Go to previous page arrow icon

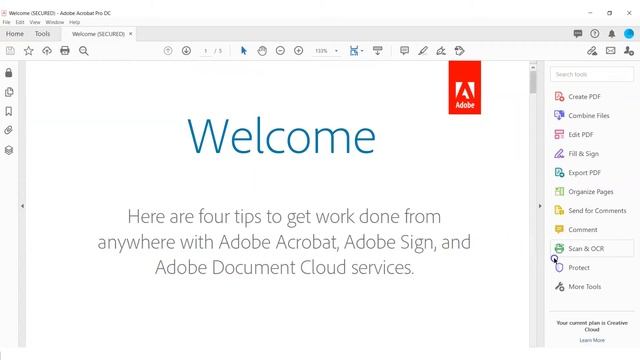tap(168, 51)
